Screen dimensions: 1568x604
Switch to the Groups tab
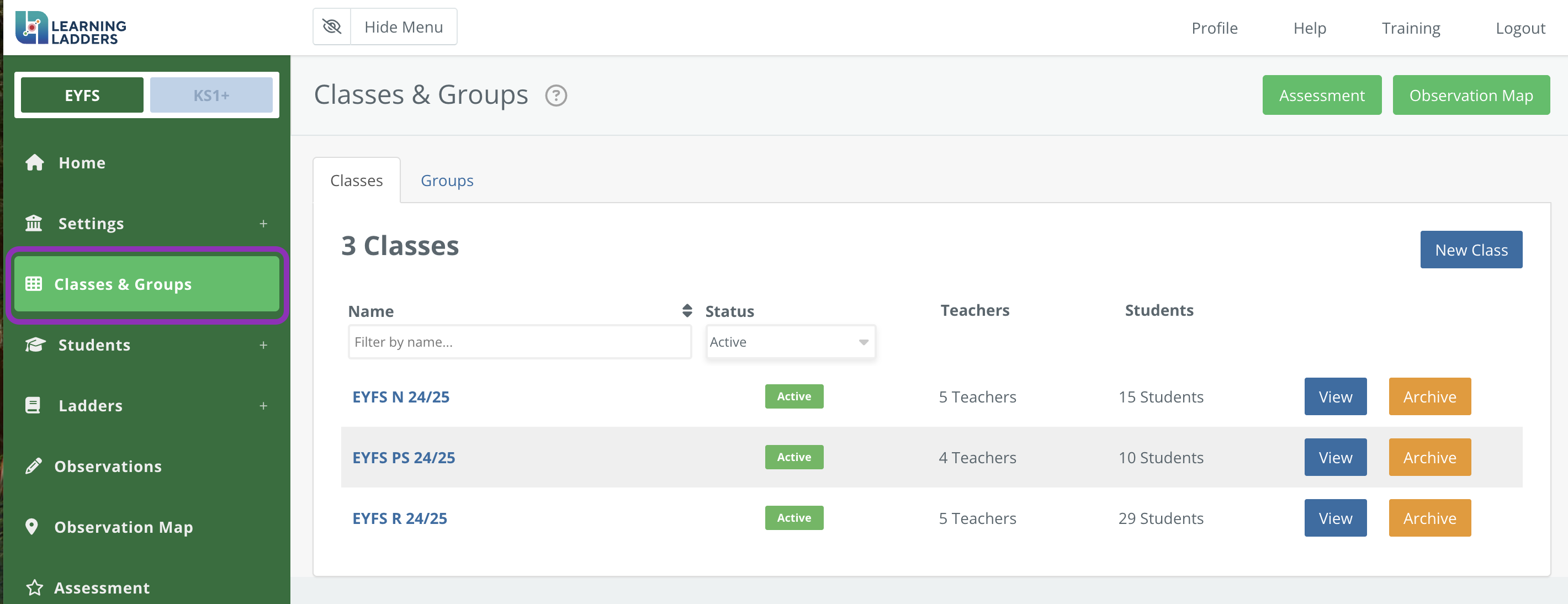tap(447, 180)
